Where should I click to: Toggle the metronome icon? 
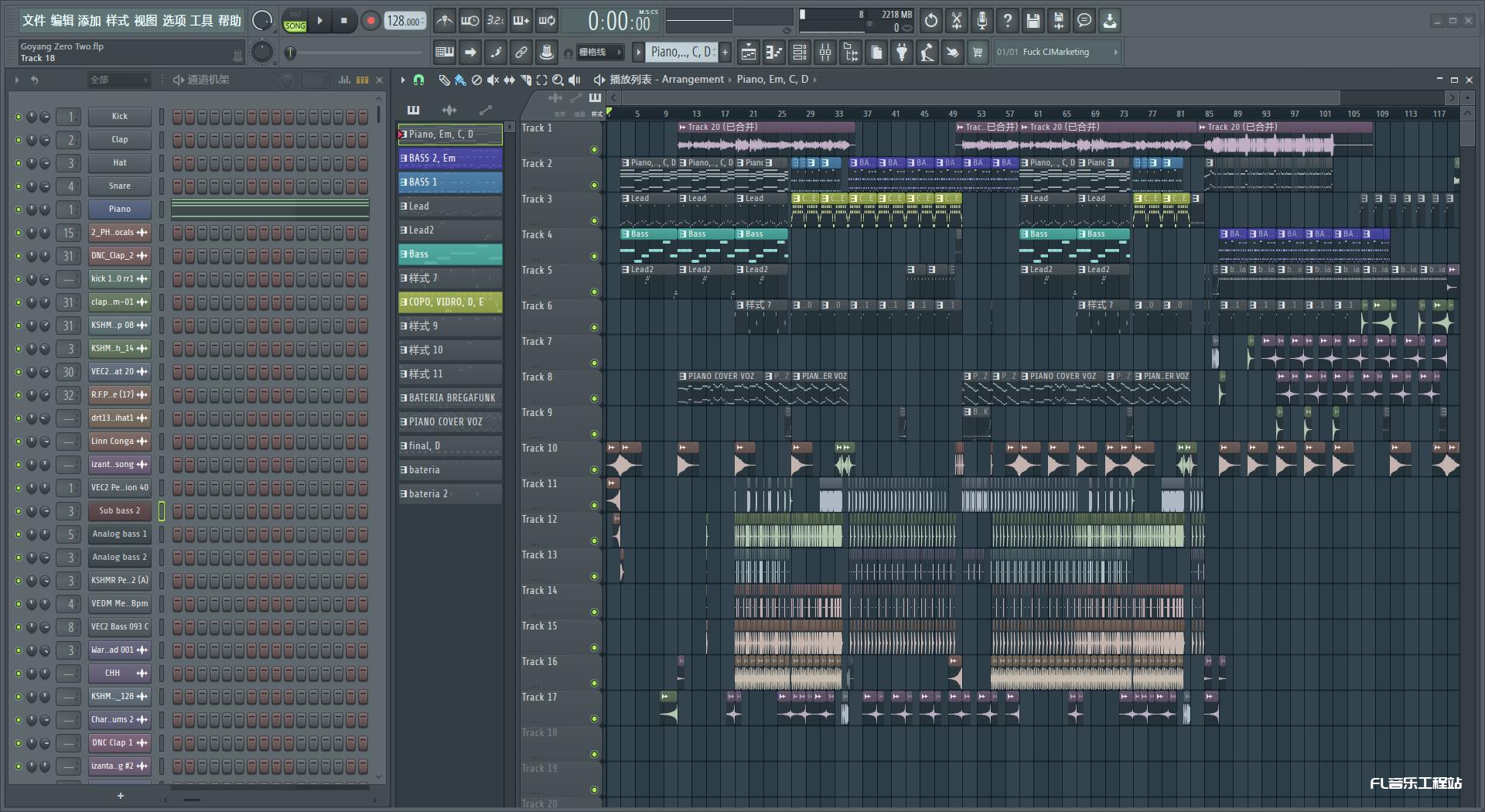(x=444, y=21)
